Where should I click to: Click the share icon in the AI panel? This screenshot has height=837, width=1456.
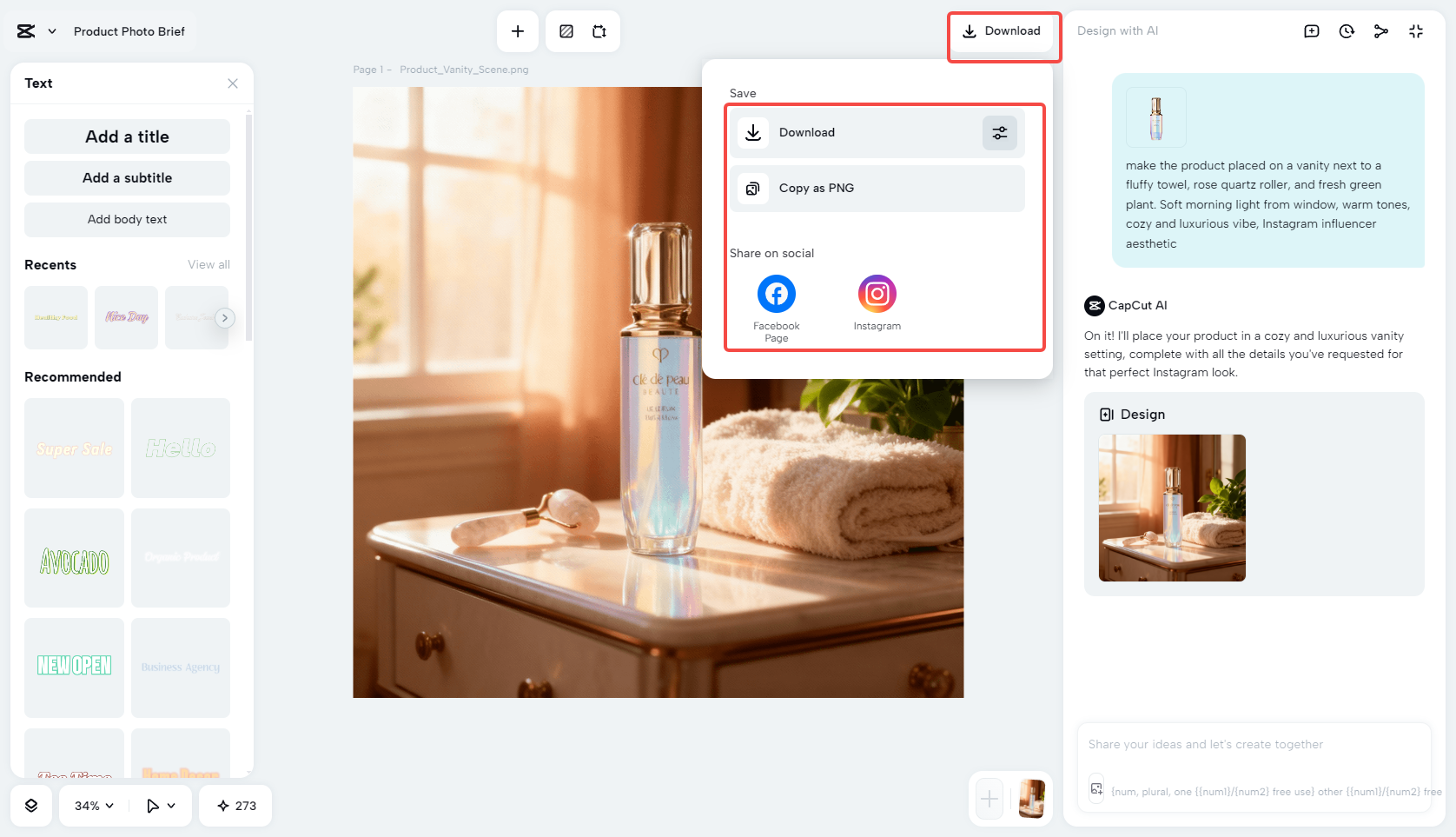coord(1380,30)
